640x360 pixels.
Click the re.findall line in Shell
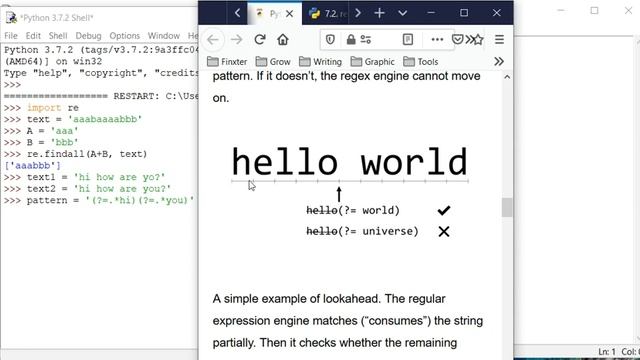pos(76,154)
